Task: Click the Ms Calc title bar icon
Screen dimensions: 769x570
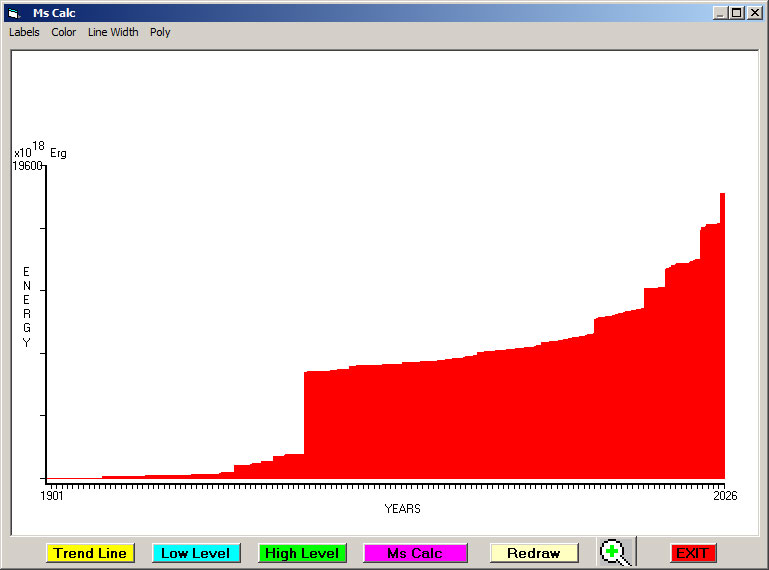Action: [13, 13]
